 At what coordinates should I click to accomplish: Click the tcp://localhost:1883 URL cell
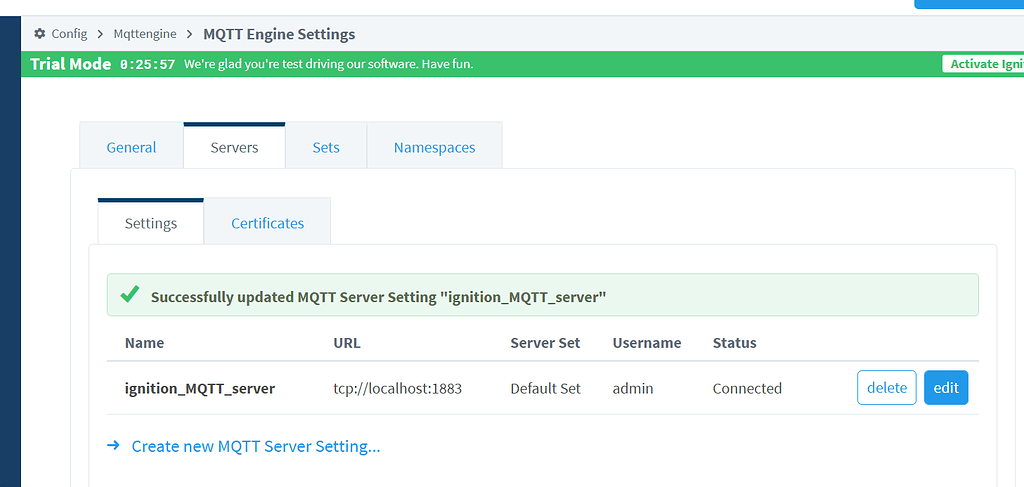coord(397,388)
